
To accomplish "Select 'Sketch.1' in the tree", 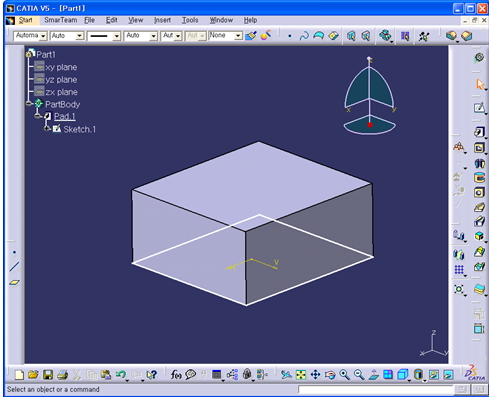I will point(79,129).
